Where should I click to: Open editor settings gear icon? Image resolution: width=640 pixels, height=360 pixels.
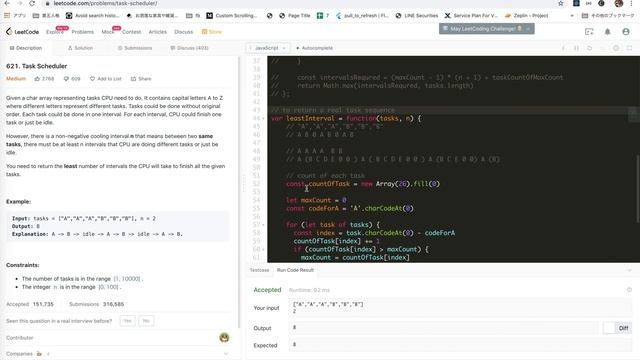coord(616,48)
